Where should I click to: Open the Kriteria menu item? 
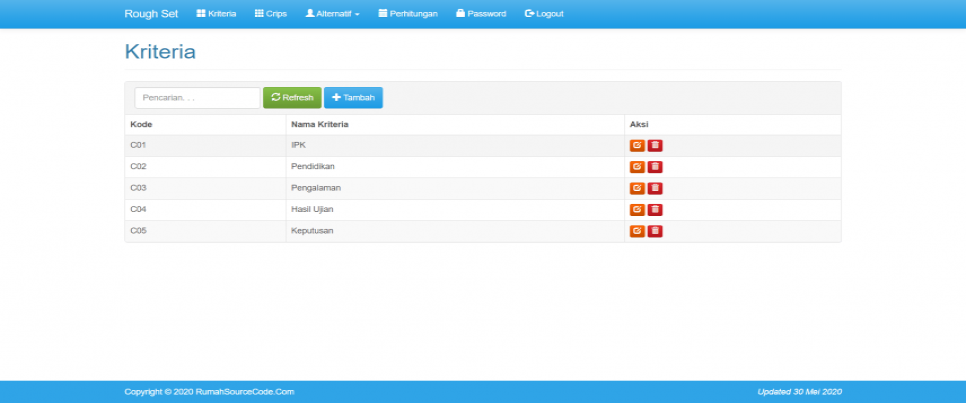(216, 14)
